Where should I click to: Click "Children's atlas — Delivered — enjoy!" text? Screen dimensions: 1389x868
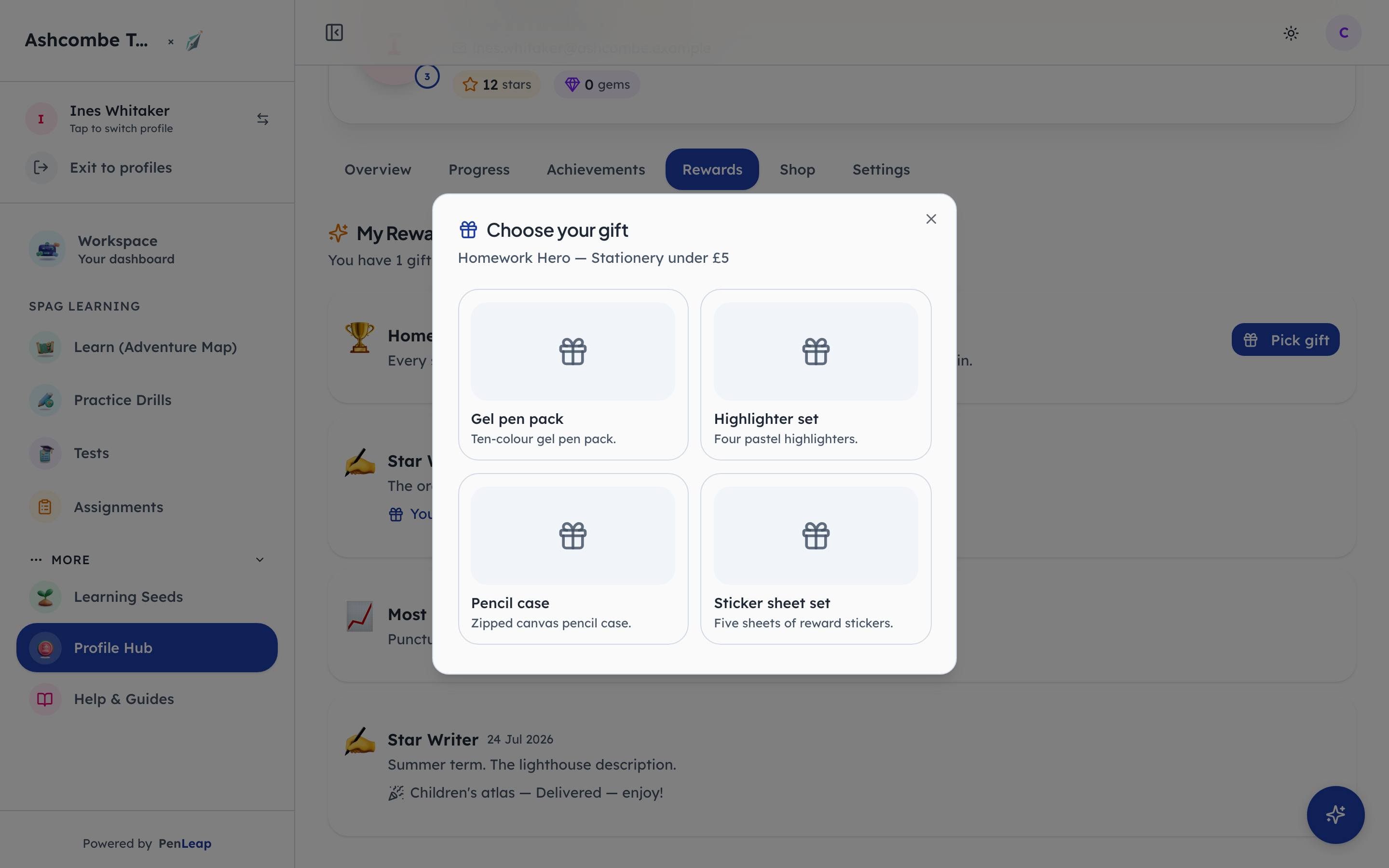536,793
